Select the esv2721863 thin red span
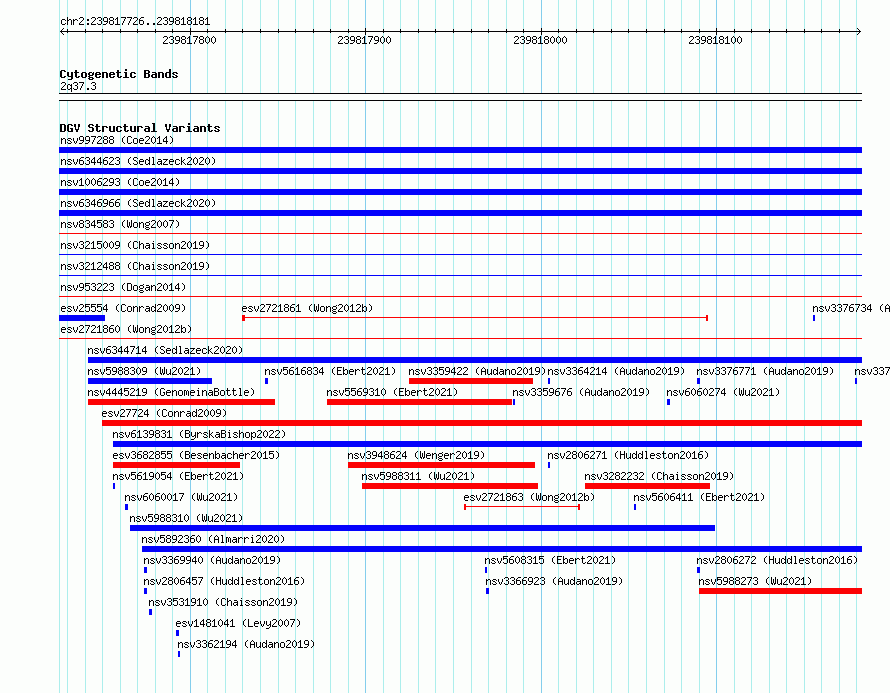Viewport: 890px width, 693px height. [x=522, y=507]
